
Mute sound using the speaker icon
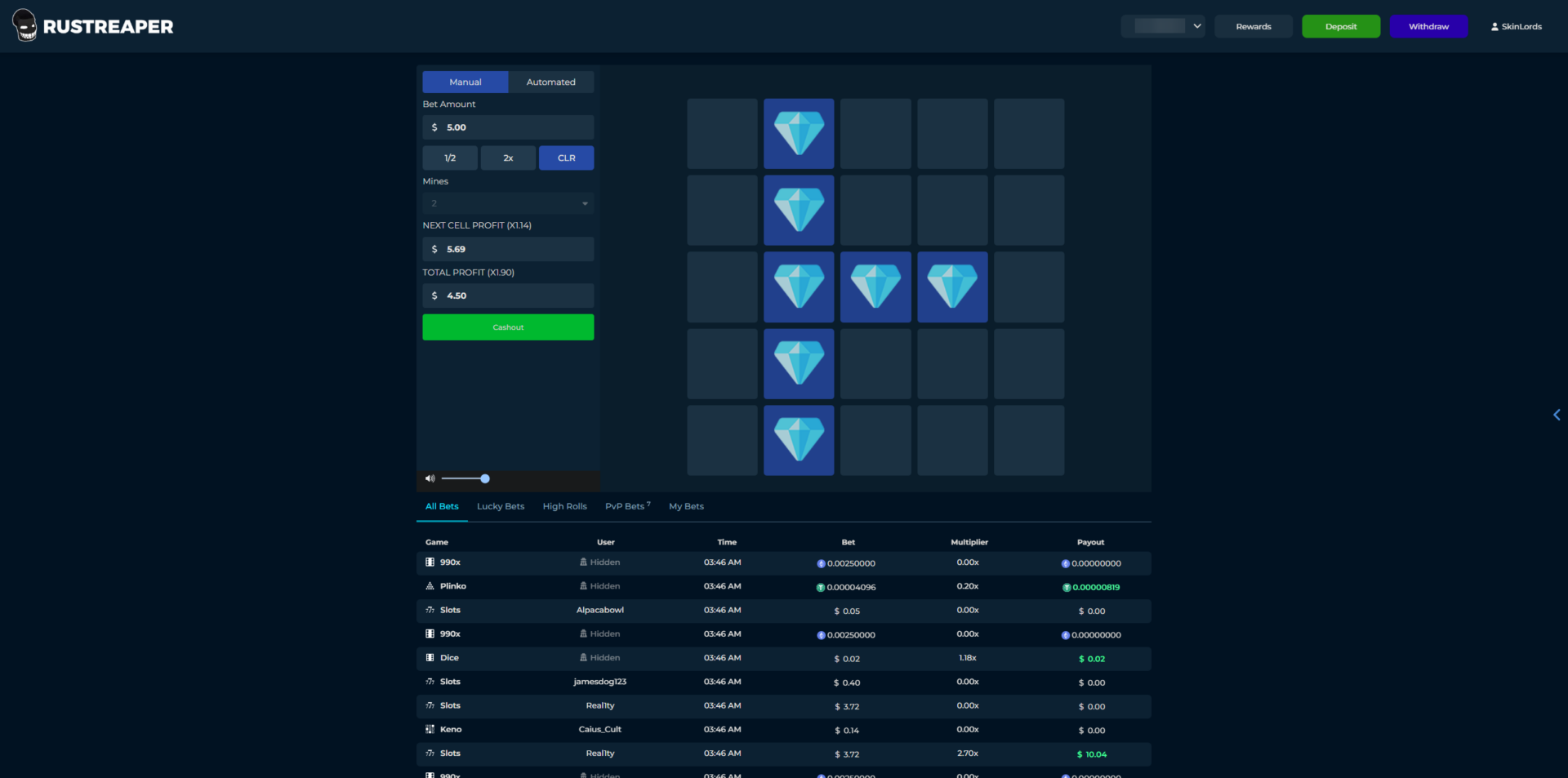430,478
